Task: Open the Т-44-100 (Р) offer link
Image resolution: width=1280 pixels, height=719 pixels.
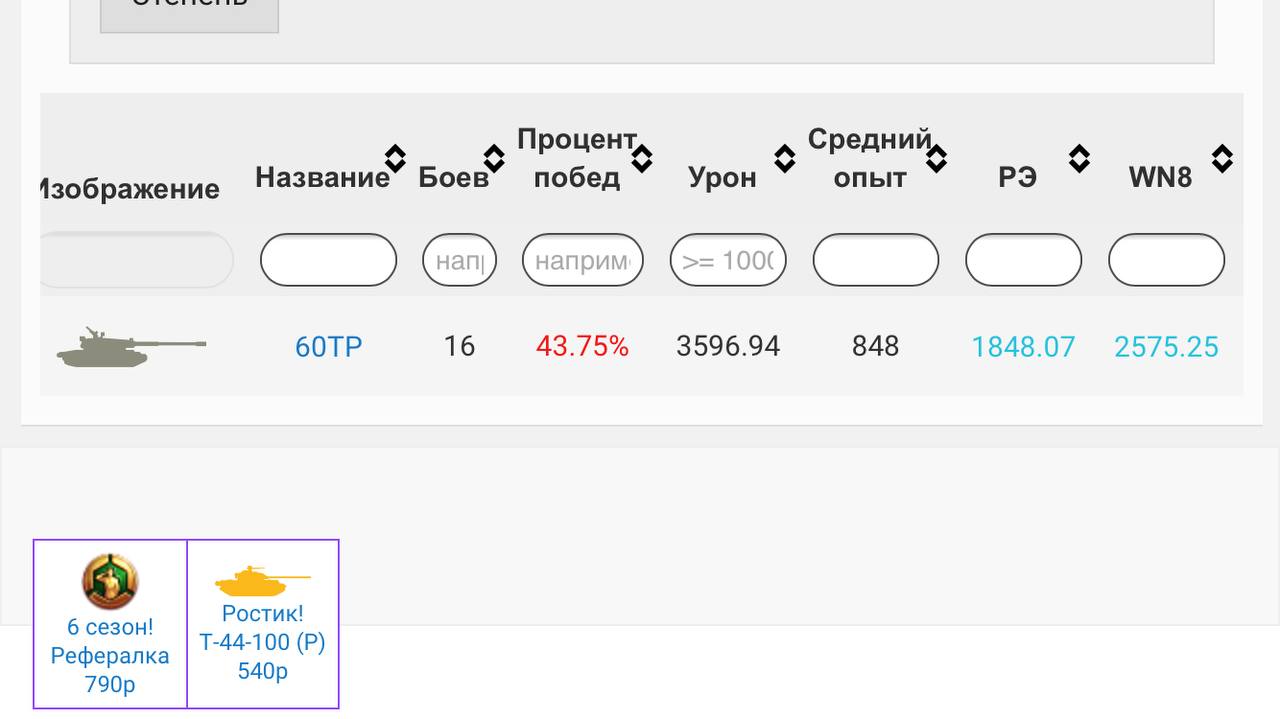Action: click(x=262, y=642)
